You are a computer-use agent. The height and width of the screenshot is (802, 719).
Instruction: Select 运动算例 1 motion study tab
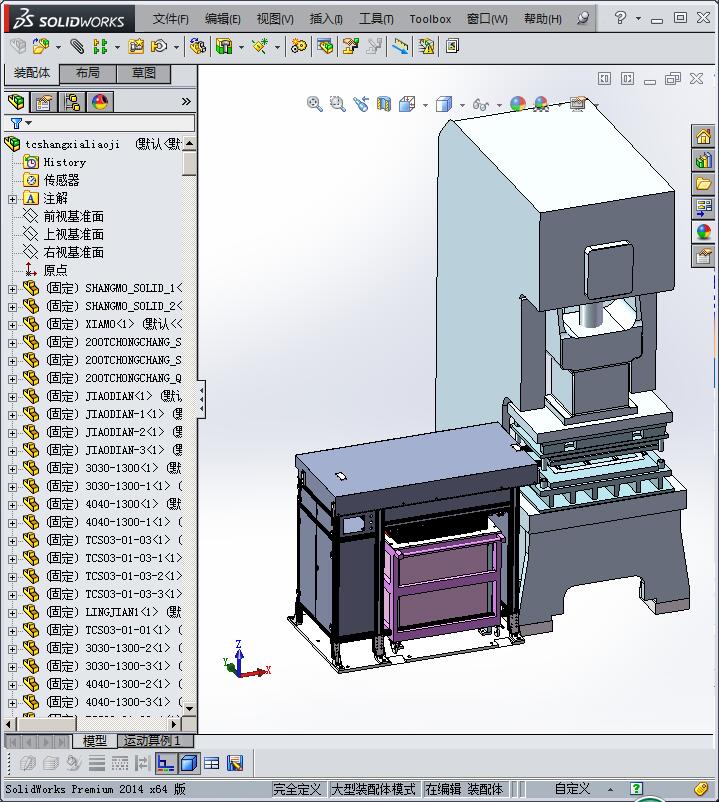pos(155,741)
